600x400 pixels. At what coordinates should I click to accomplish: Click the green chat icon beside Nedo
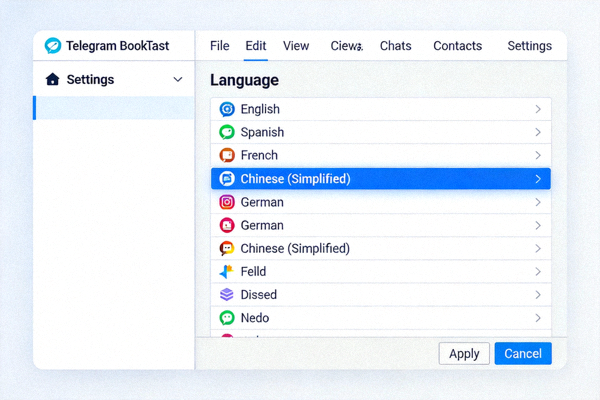[x=227, y=318]
